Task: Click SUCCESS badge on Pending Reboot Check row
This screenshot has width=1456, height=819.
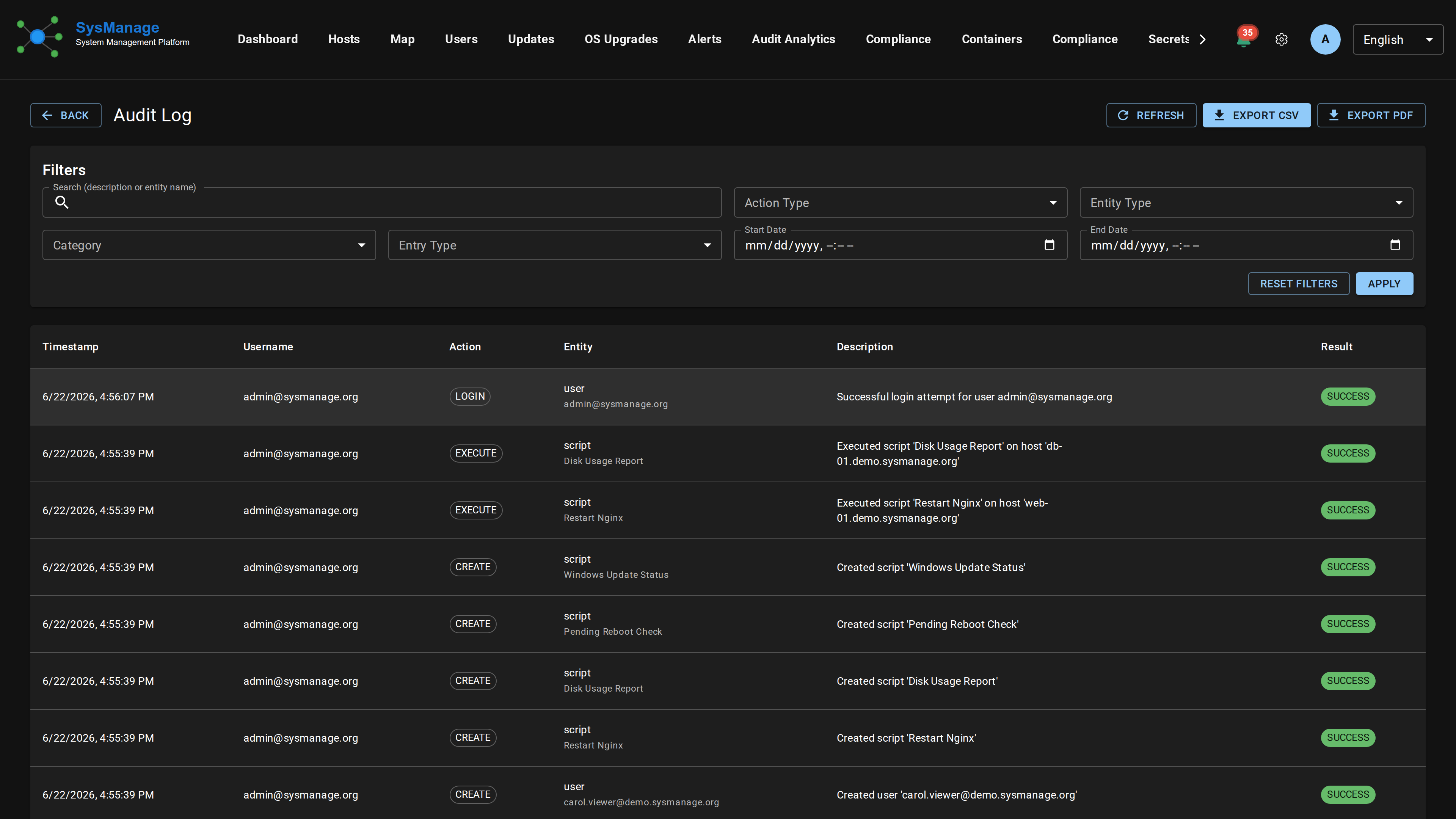Action: click(1348, 624)
